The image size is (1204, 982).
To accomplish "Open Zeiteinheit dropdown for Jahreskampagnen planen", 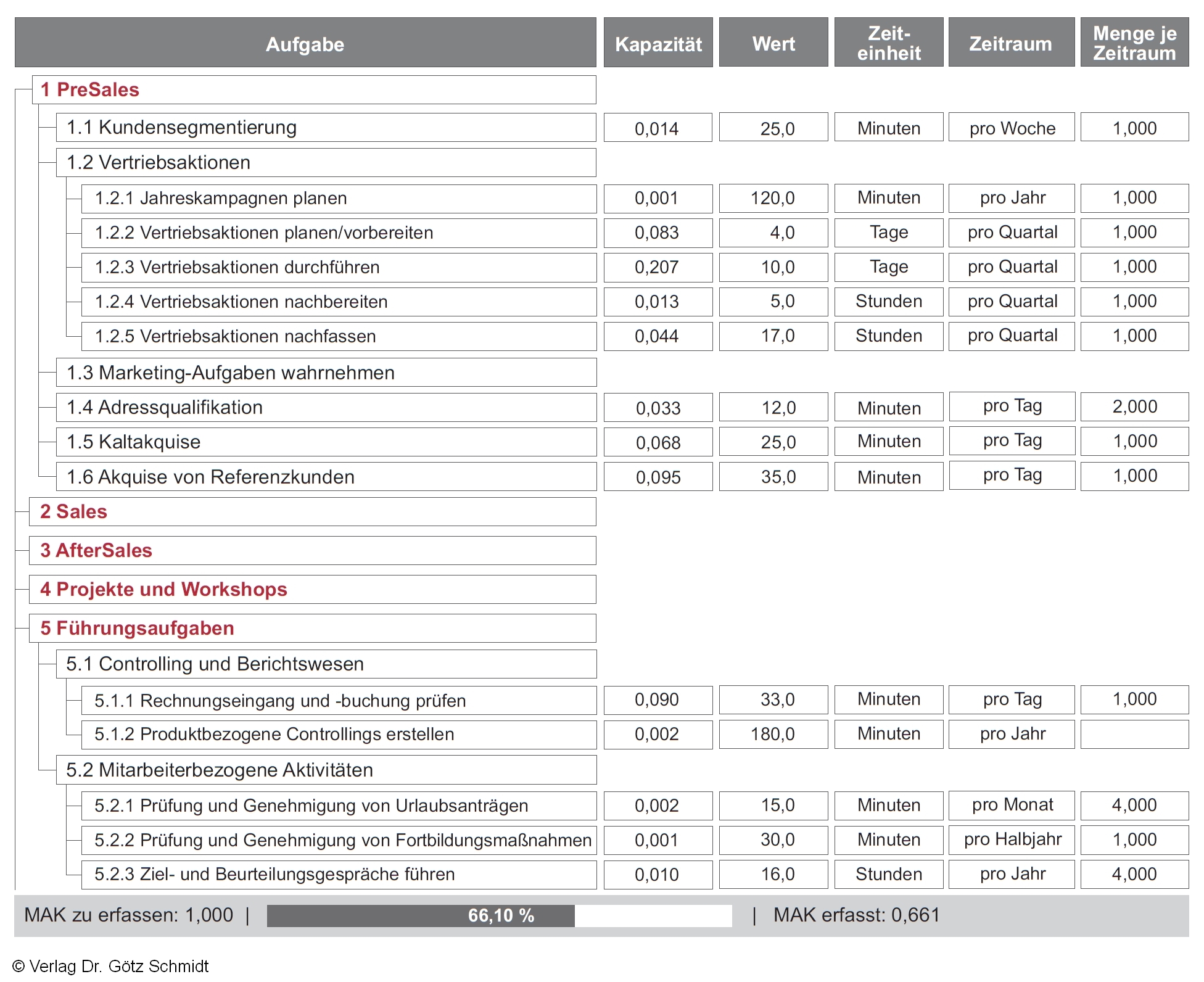I will click(888, 198).
